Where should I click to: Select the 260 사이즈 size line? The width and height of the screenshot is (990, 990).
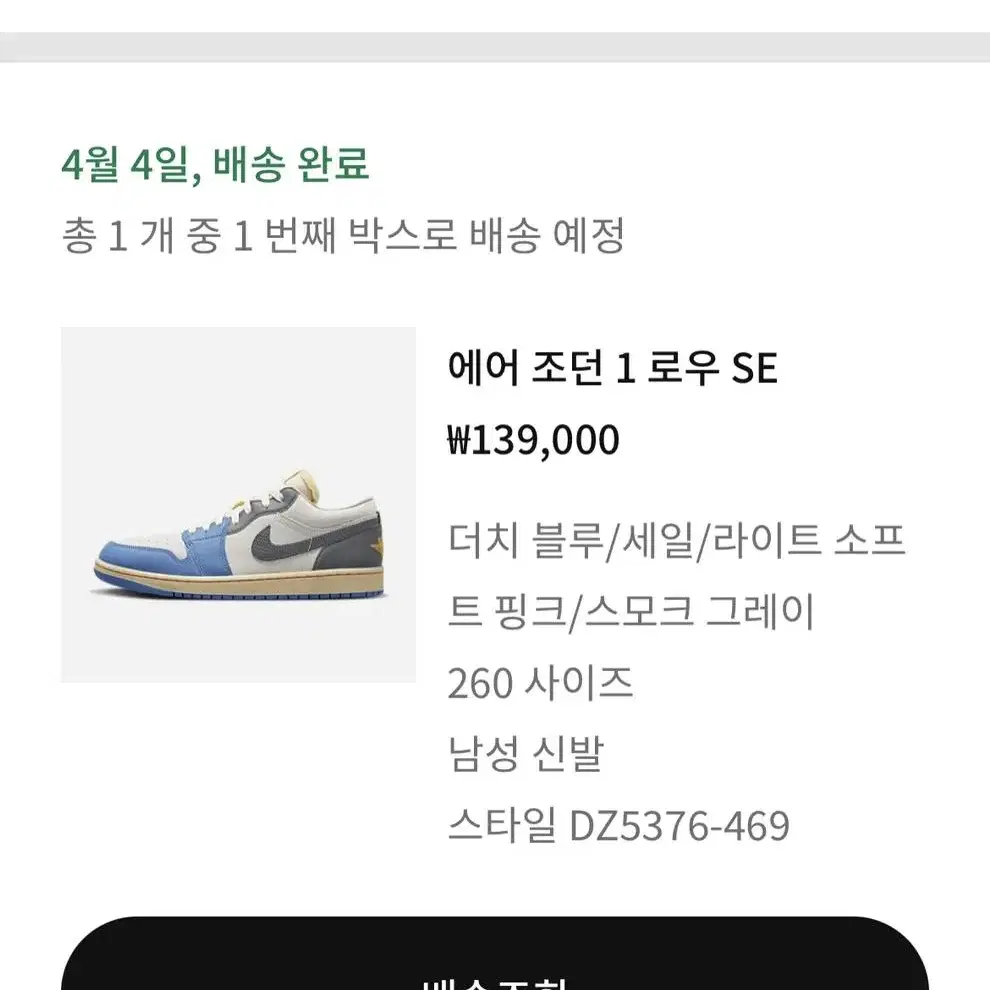(540, 683)
